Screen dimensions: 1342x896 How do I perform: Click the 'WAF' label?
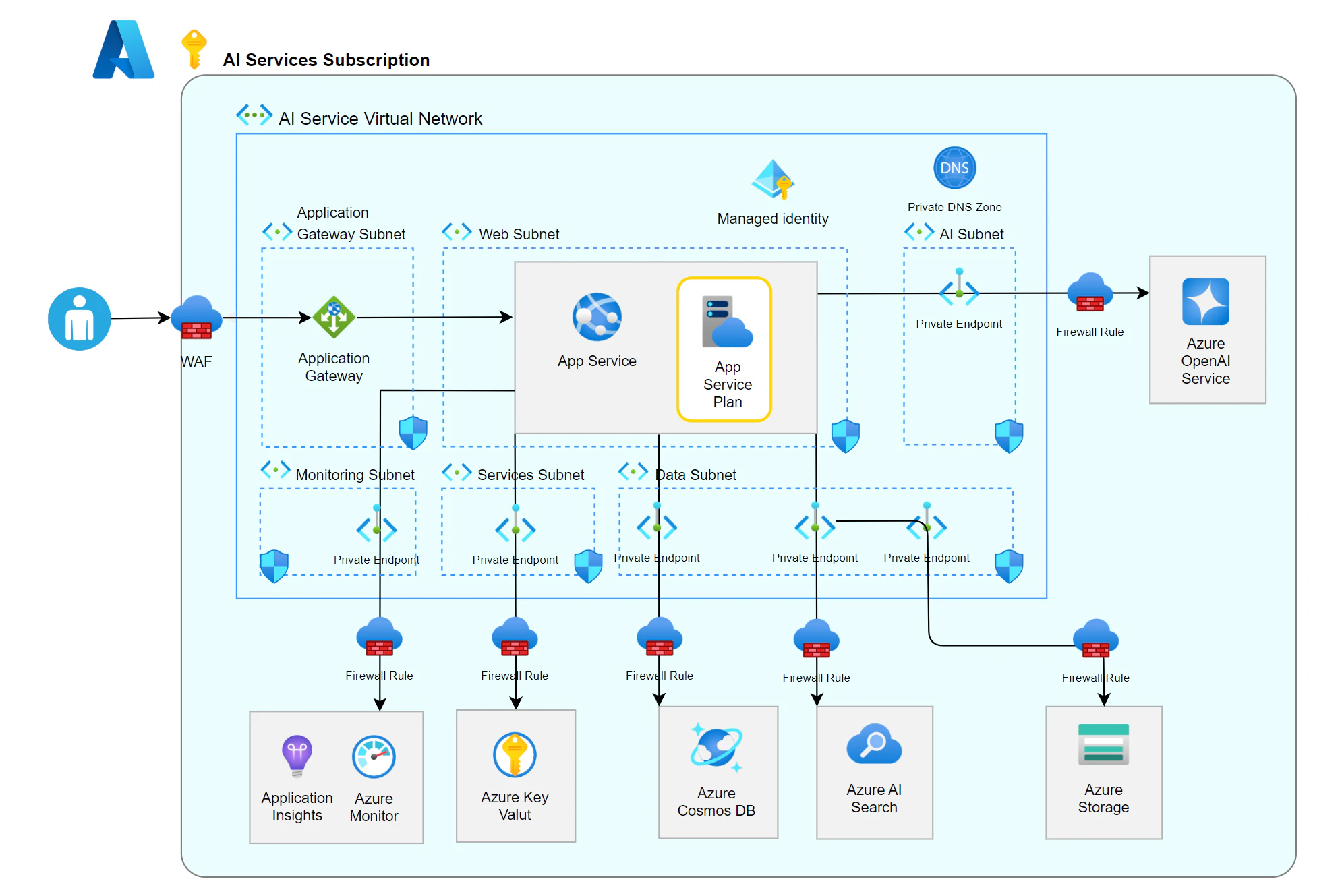[x=196, y=361]
